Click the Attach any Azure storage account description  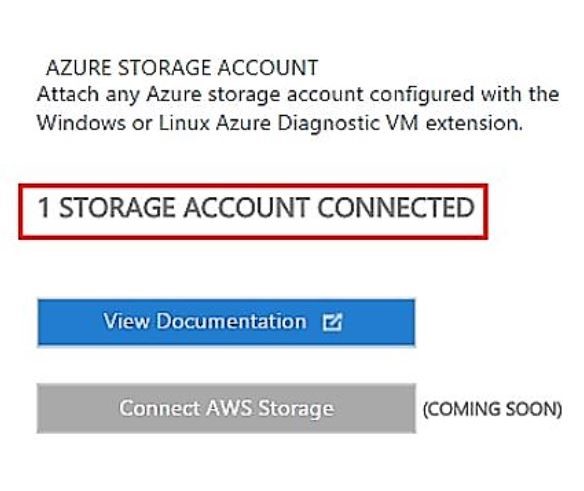pyautogui.click(x=298, y=108)
